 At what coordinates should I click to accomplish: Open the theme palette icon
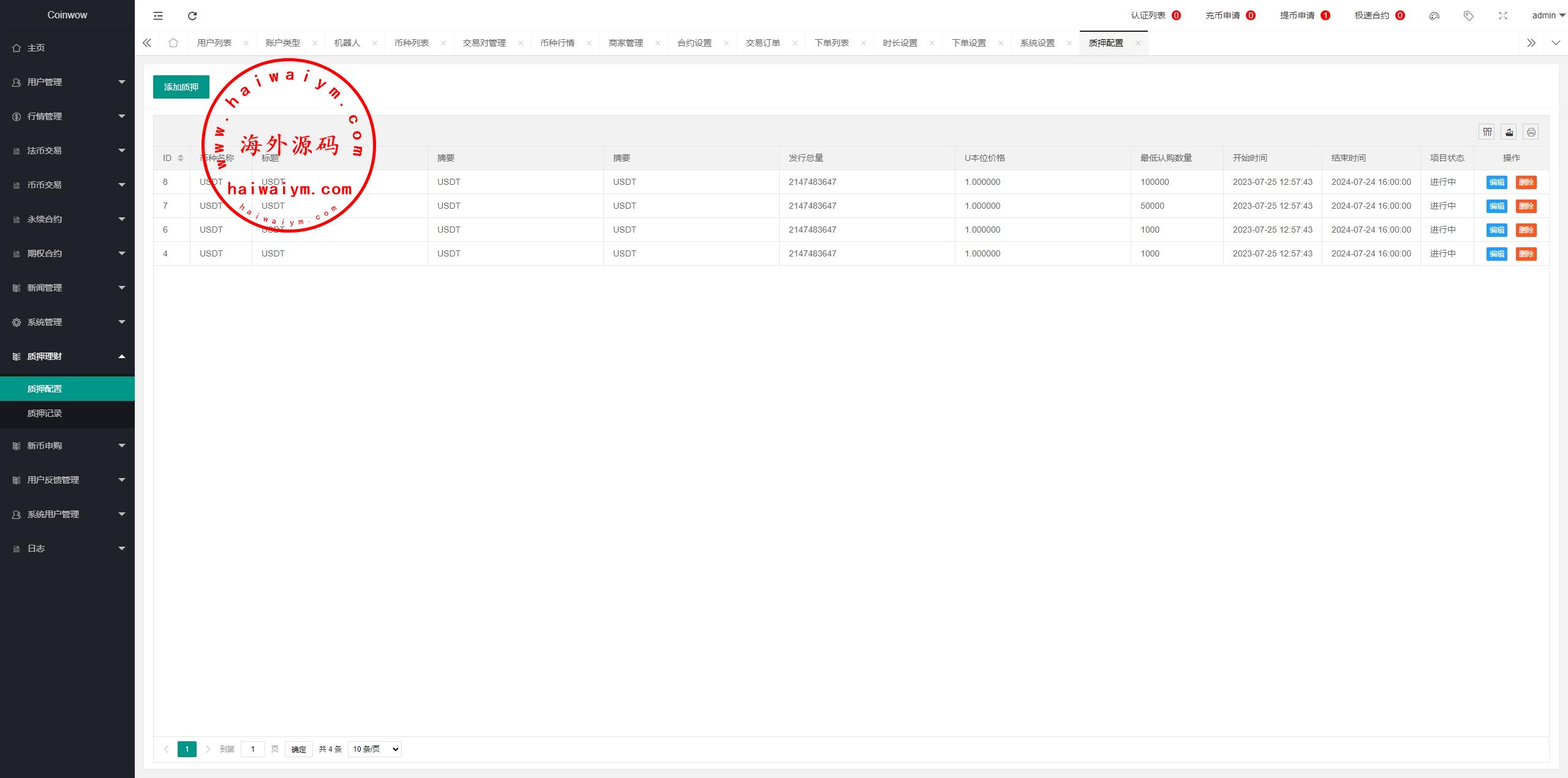pyautogui.click(x=1434, y=16)
